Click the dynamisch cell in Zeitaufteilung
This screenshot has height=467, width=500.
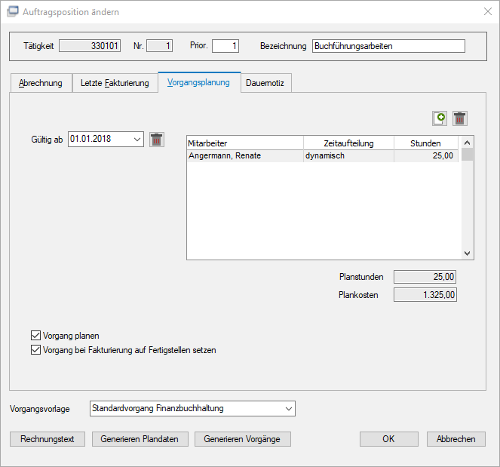click(349, 156)
